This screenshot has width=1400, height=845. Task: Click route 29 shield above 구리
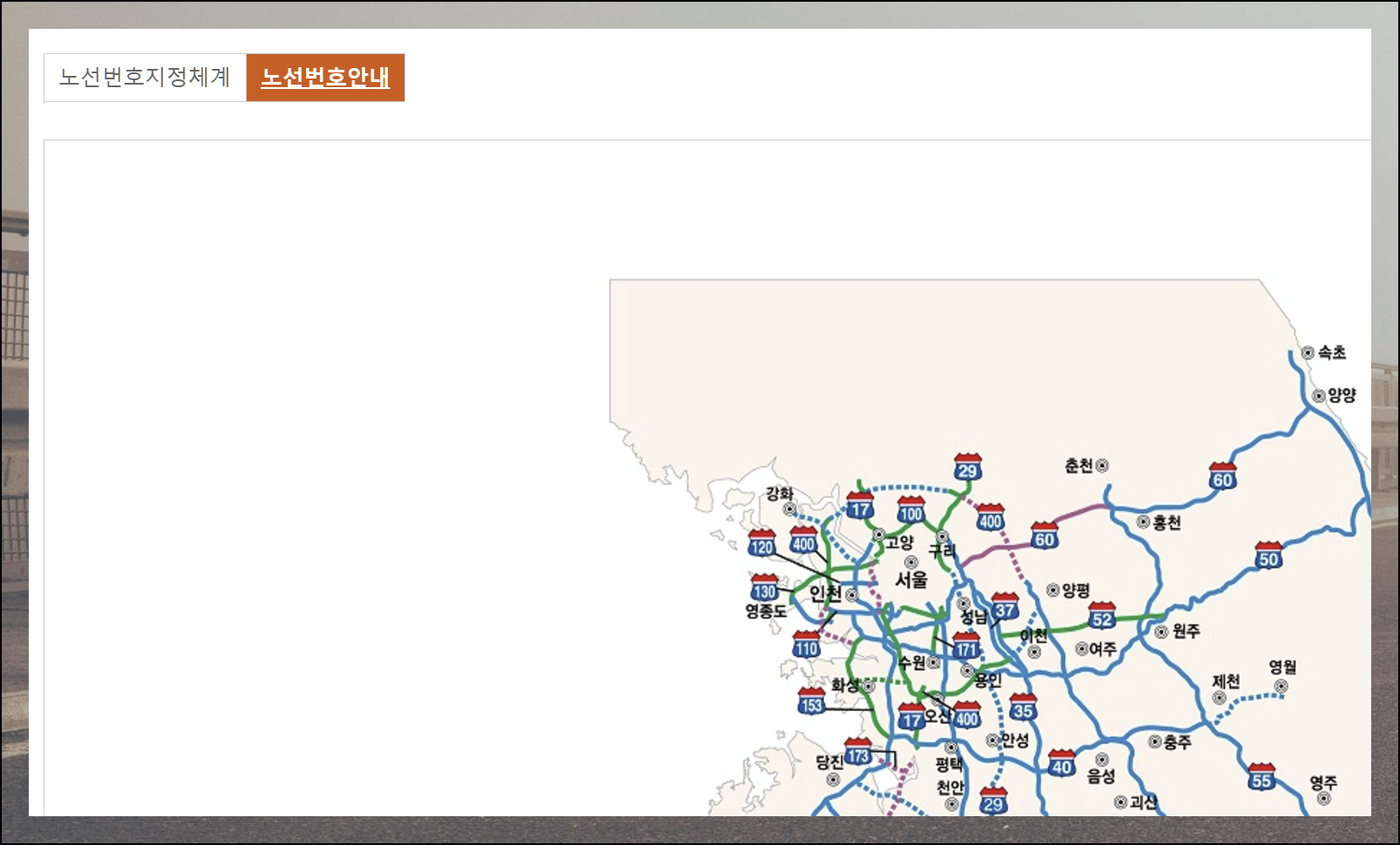[968, 467]
